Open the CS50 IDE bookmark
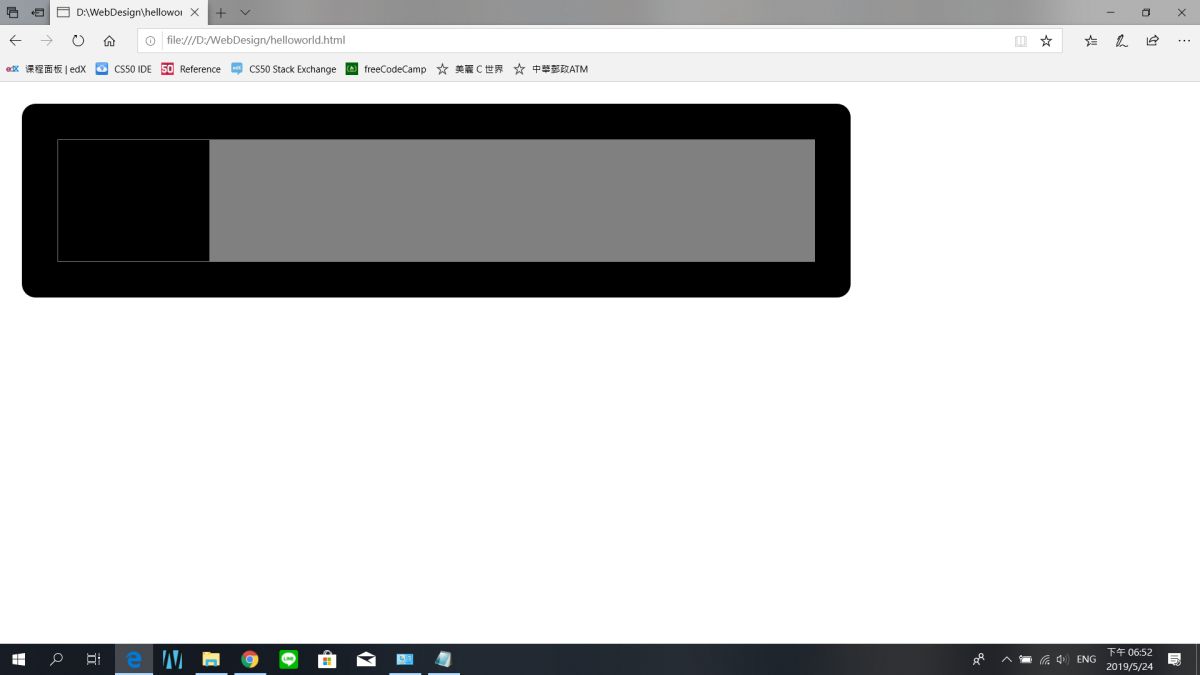The width and height of the screenshot is (1200, 675). [x=124, y=69]
